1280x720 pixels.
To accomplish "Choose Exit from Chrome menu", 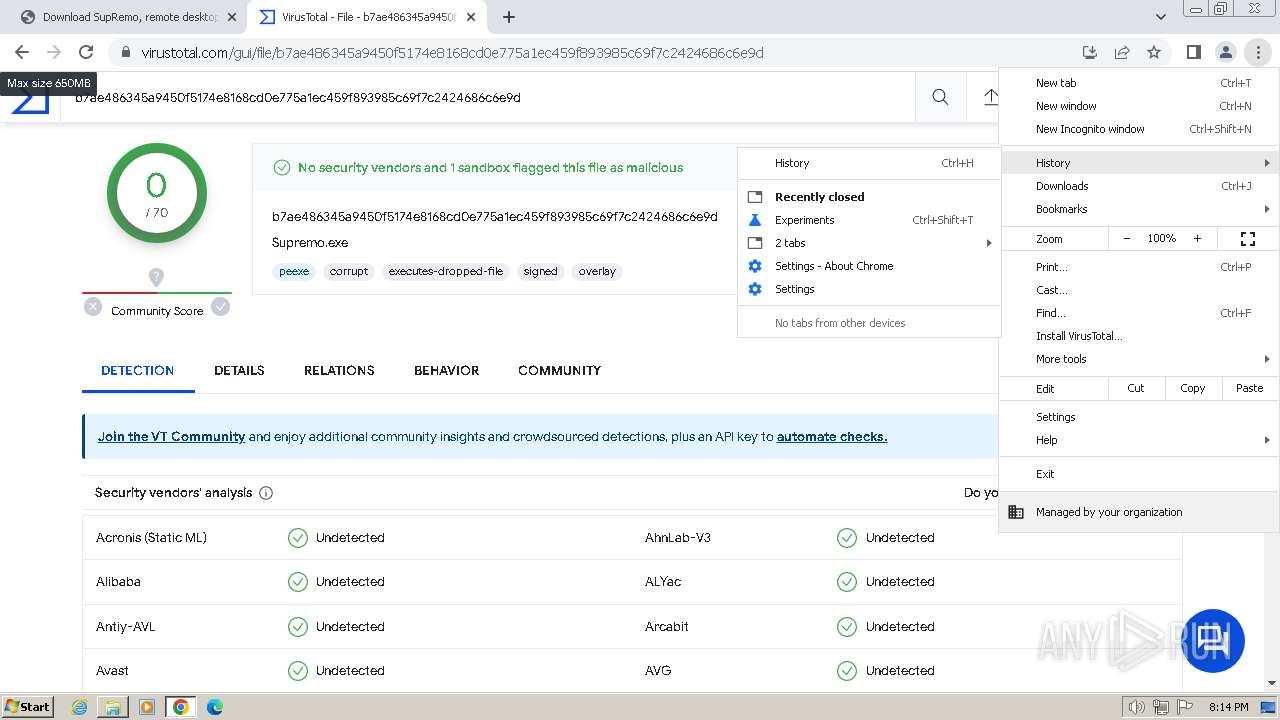I will [1139, 474].
